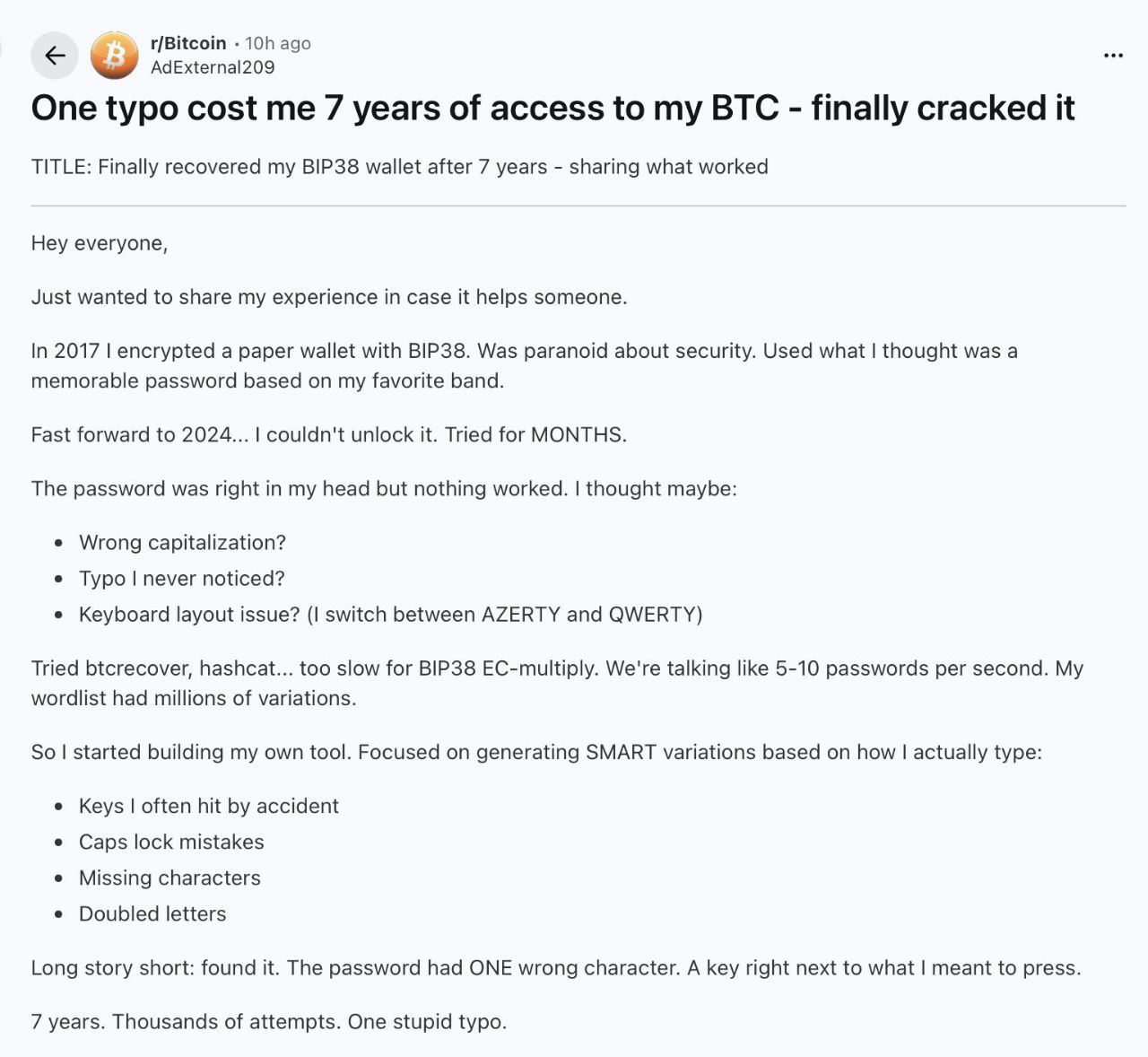Click the "Typo I never noticed?" bullet
The image size is (1148, 1057).
click(x=181, y=579)
